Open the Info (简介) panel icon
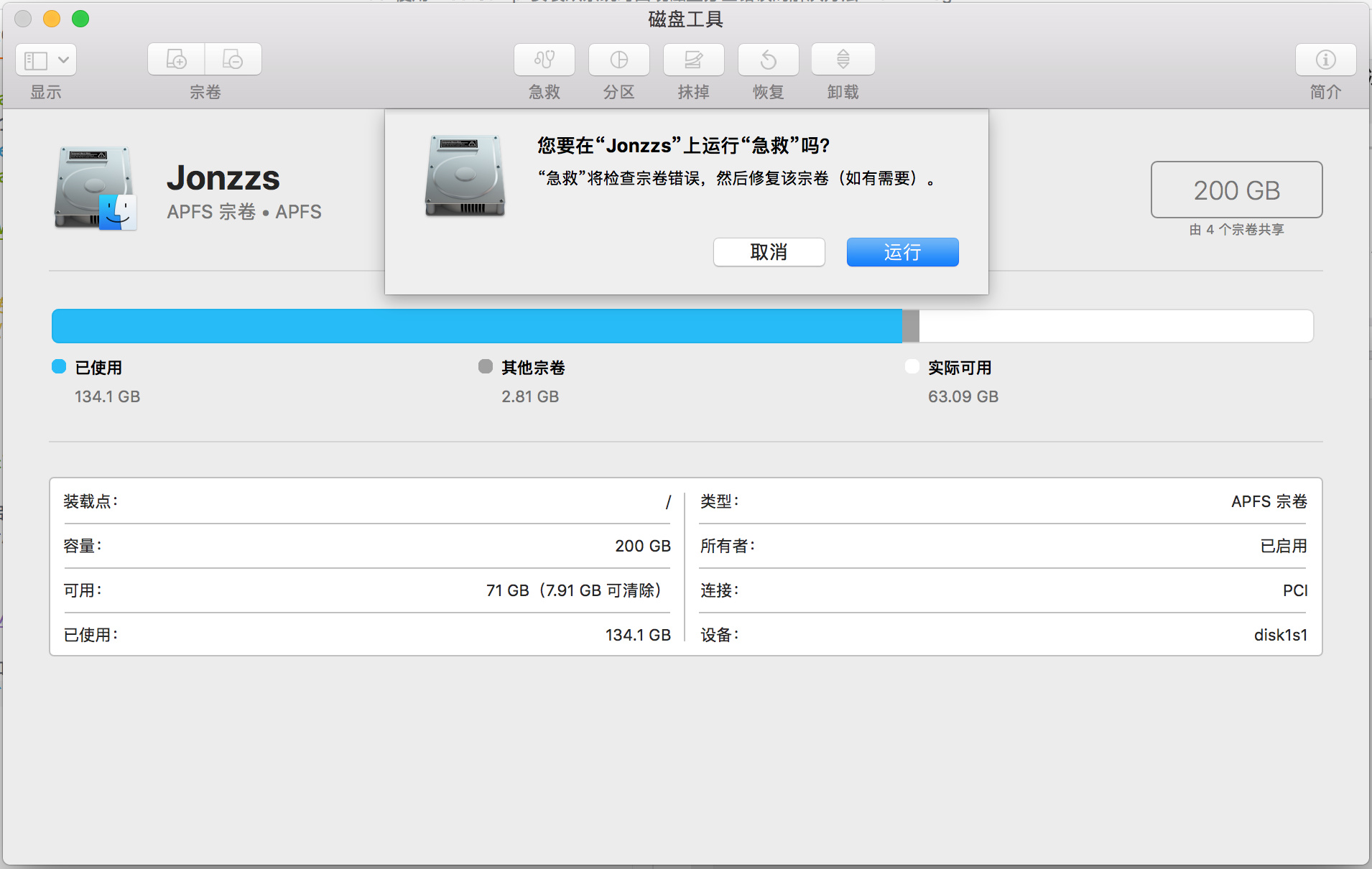 pyautogui.click(x=1325, y=60)
